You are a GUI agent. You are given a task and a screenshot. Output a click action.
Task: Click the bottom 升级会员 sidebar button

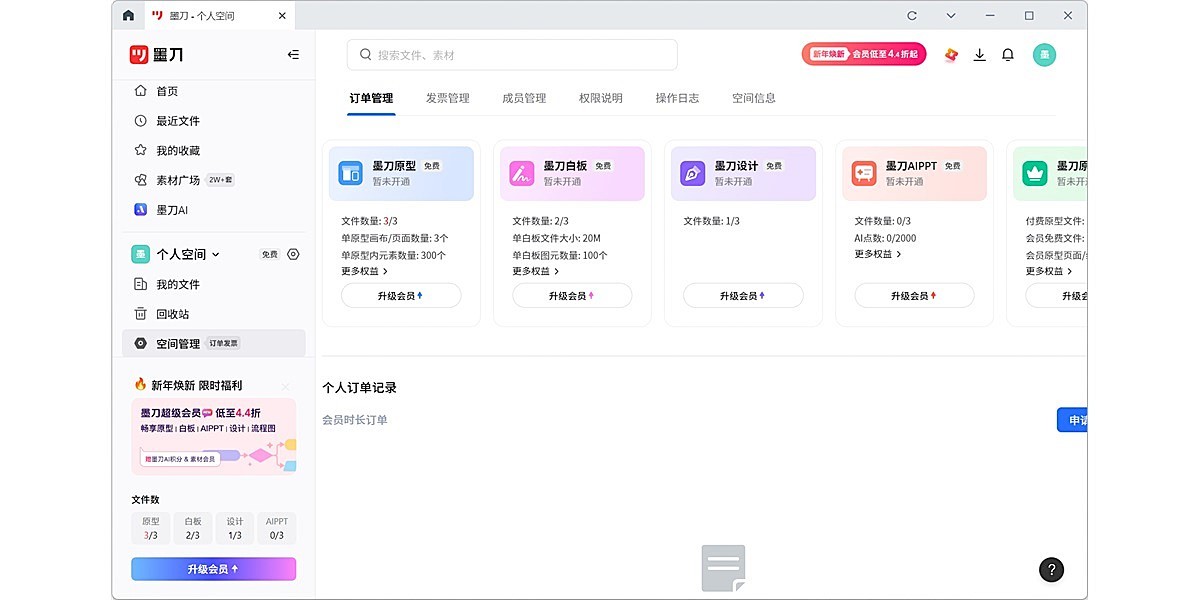pos(213,568)
